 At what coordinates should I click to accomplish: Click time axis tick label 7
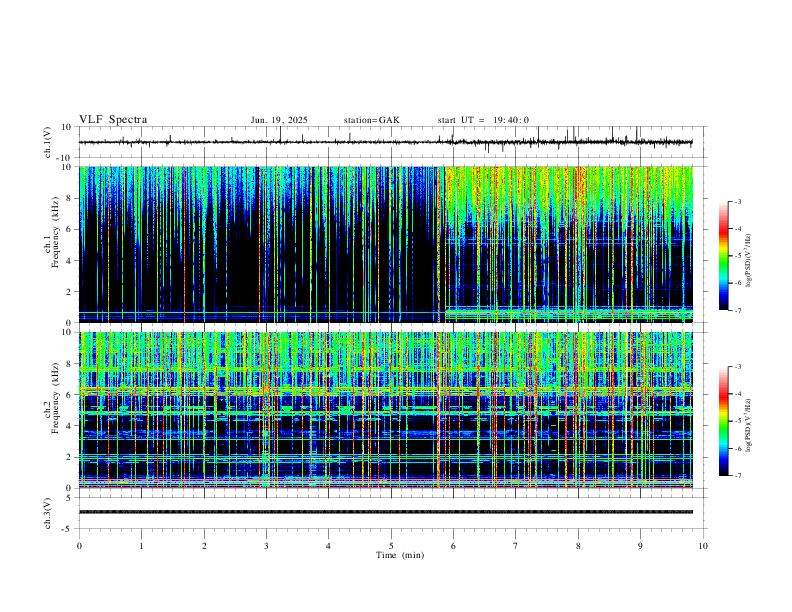tap(516, 546)
